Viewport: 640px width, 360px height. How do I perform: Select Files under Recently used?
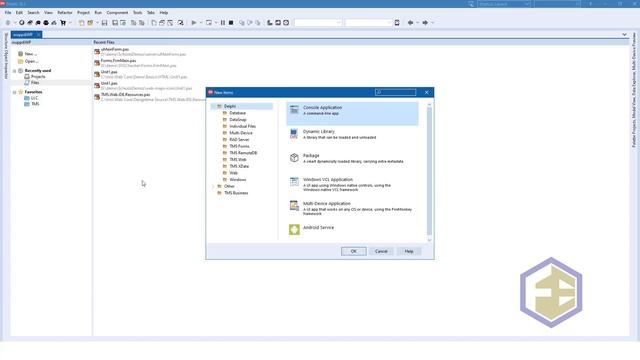pos(35,82)
